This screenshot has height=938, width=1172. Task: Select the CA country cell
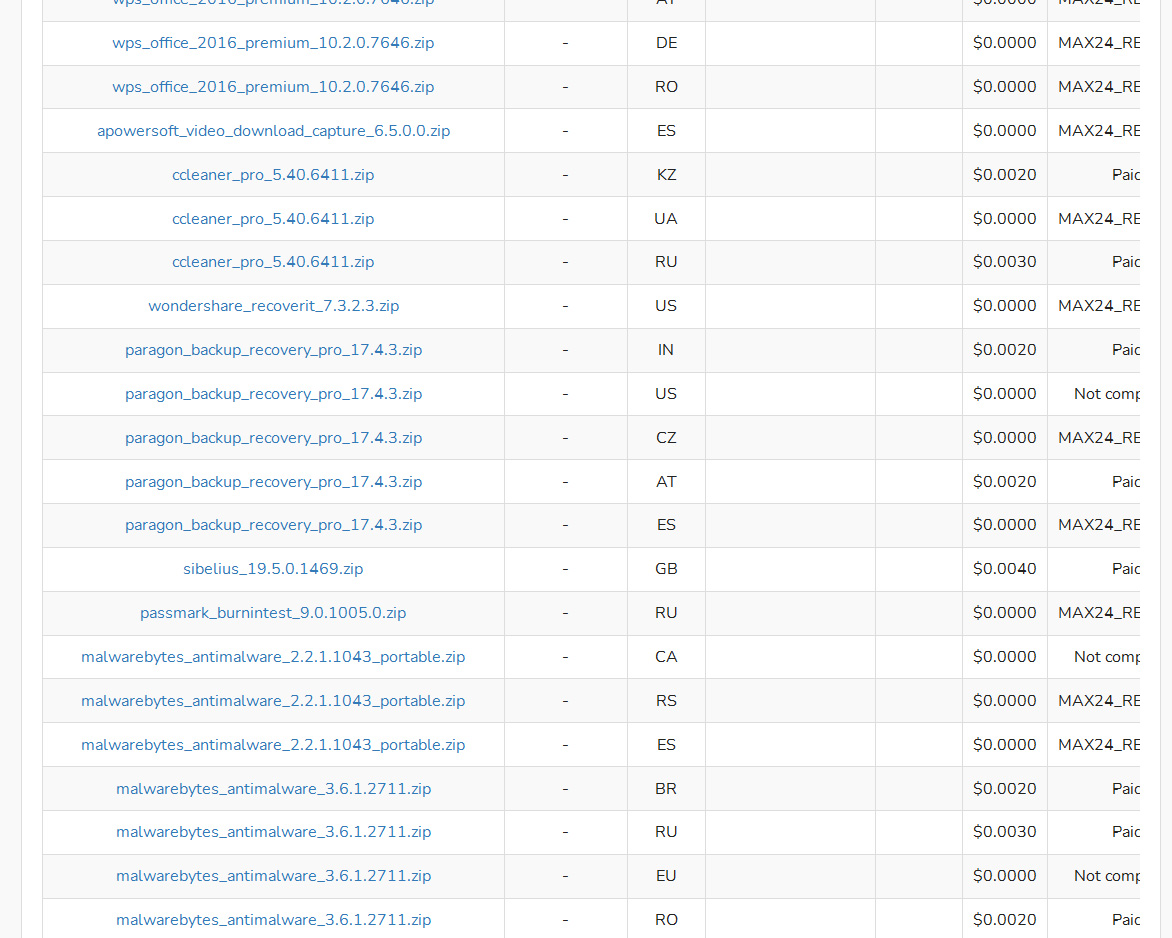[x=666, y=657]
